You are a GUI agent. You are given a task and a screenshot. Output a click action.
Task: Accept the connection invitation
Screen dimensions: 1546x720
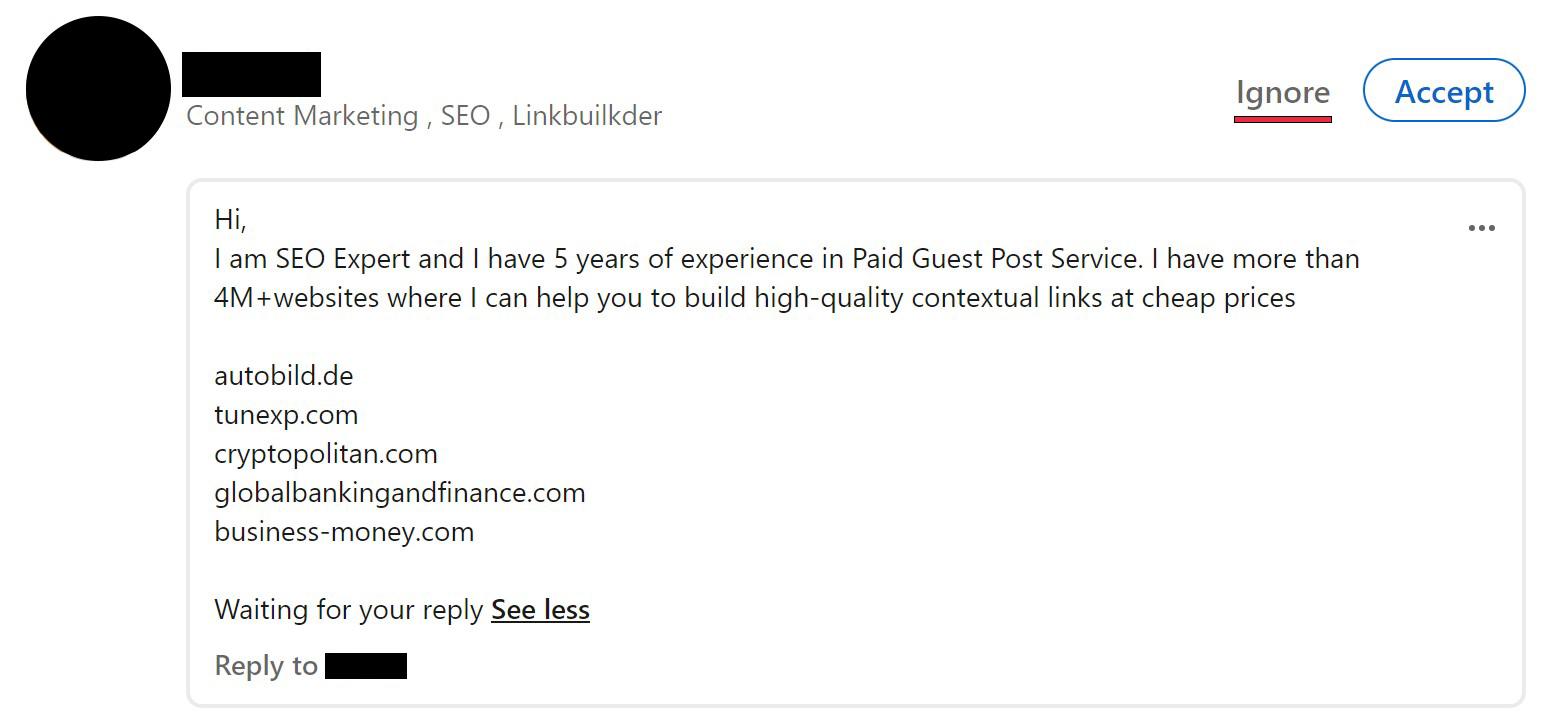pos(1444,91)
